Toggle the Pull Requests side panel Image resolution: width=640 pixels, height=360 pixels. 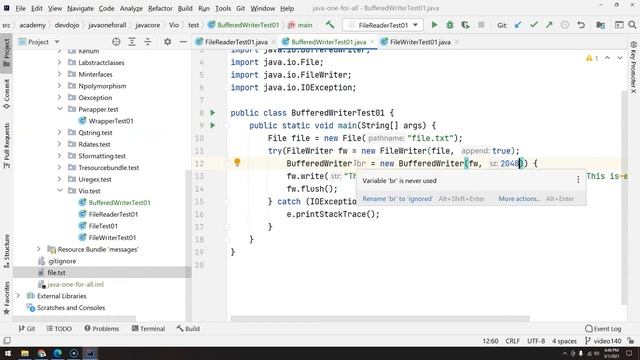click(x=7, y=146)
